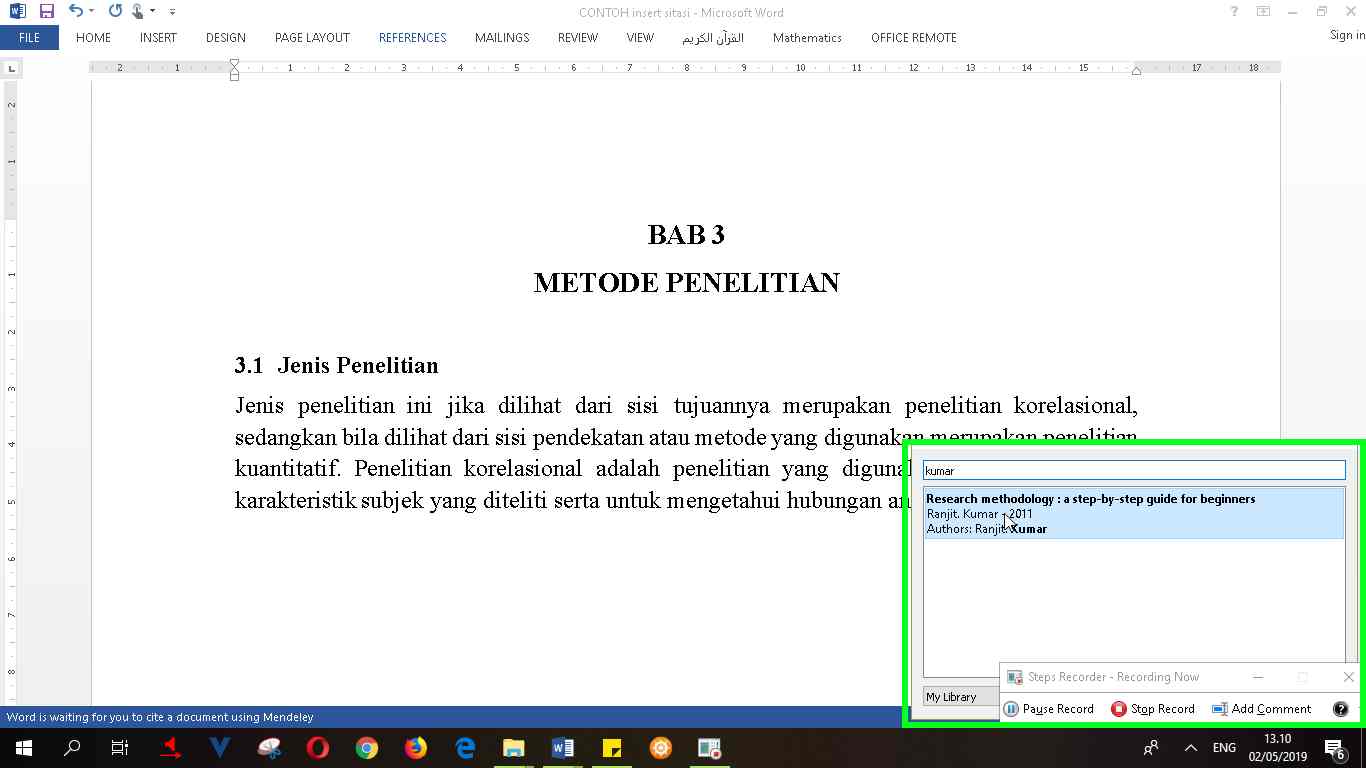Screen dimensions: 1366x768
Task: Open Google Chrome from the taskbar
Action: pos(367,748)
